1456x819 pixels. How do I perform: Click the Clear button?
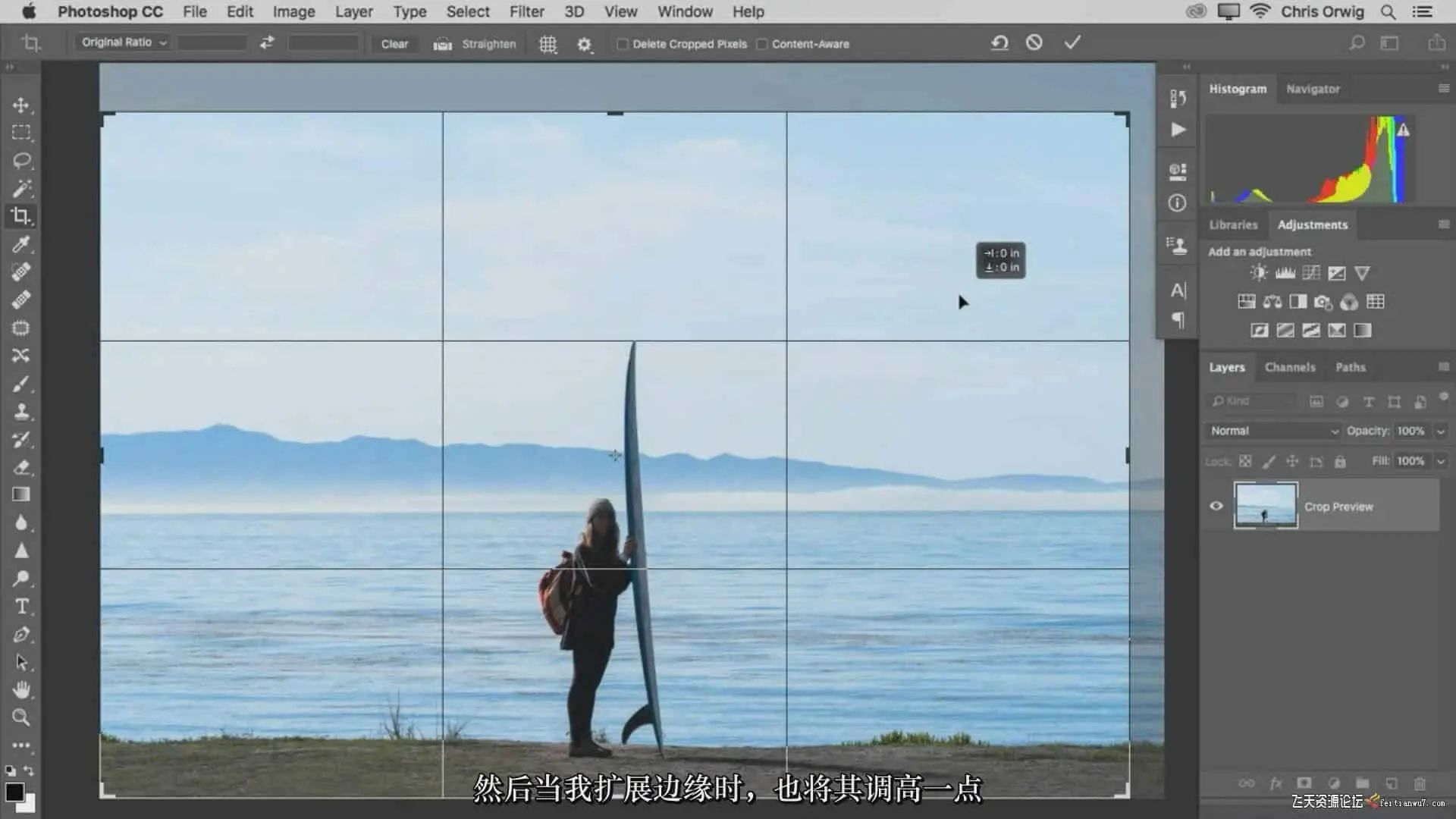tap(394, 44)
